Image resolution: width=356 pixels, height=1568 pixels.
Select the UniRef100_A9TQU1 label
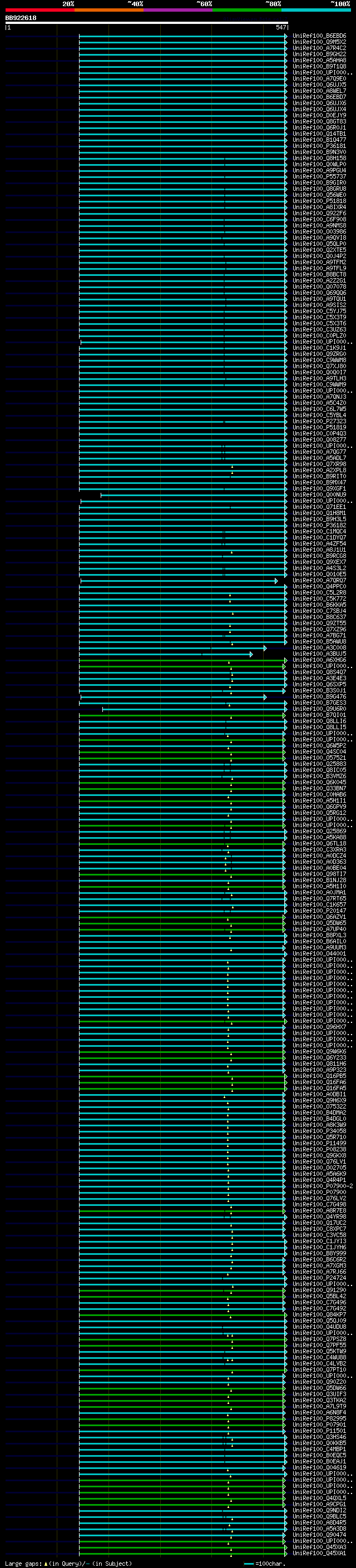pyautogui.click(x=319, y=299)
